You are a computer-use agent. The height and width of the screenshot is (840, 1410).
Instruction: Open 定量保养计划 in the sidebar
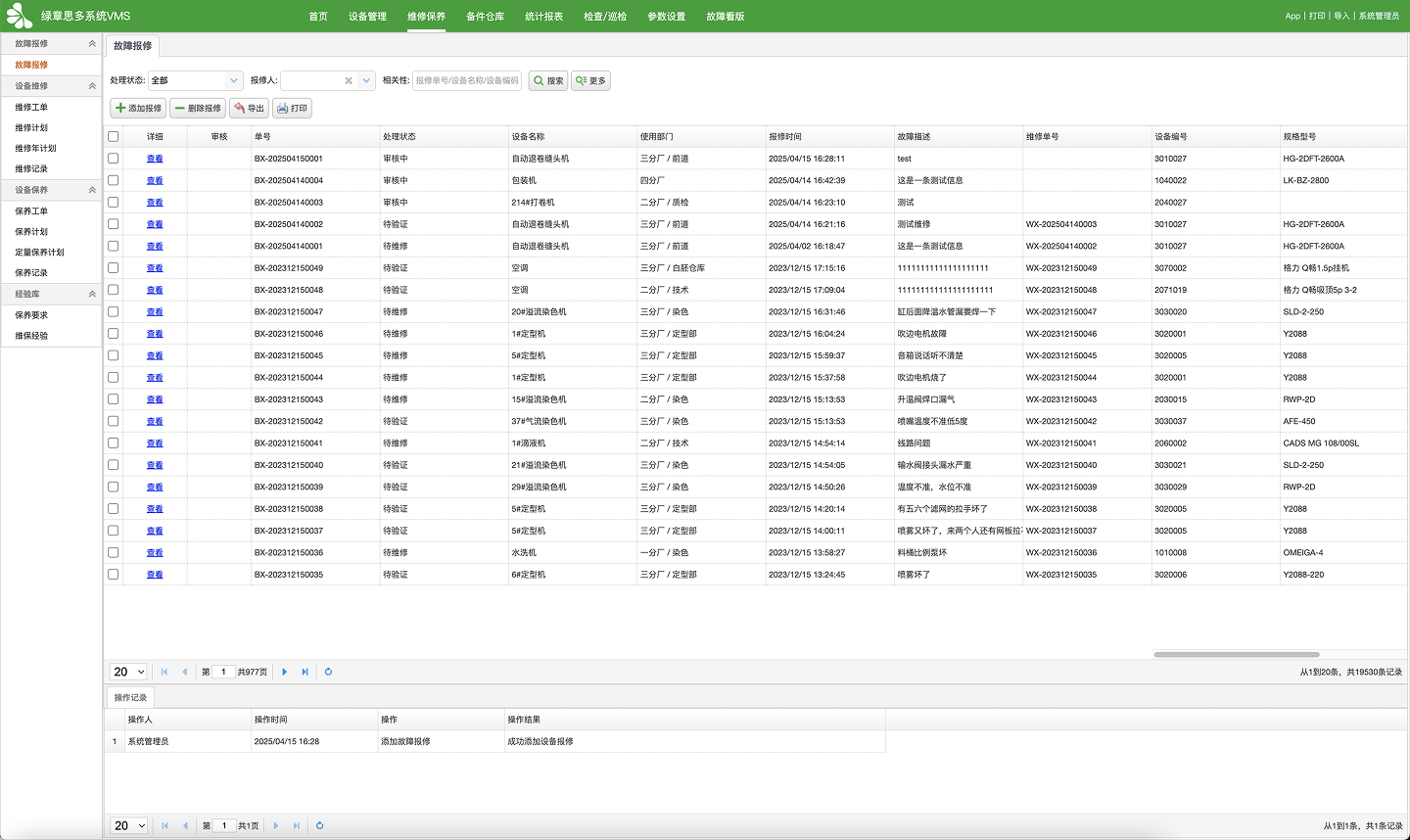tap(39, 253)
